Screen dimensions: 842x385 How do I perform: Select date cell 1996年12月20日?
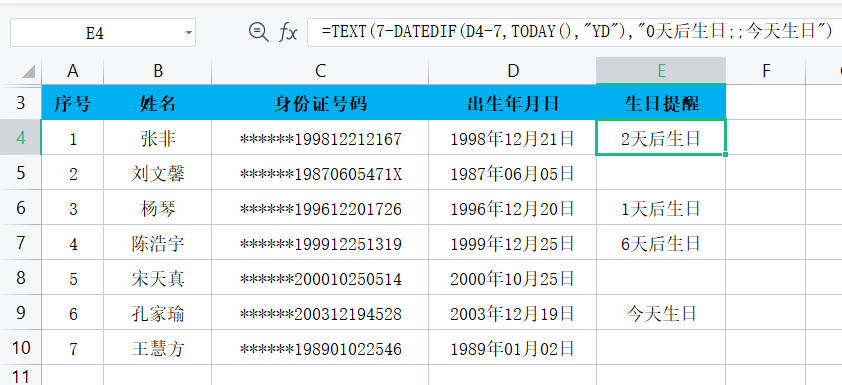pyautogui.click(x=513, y=208)
